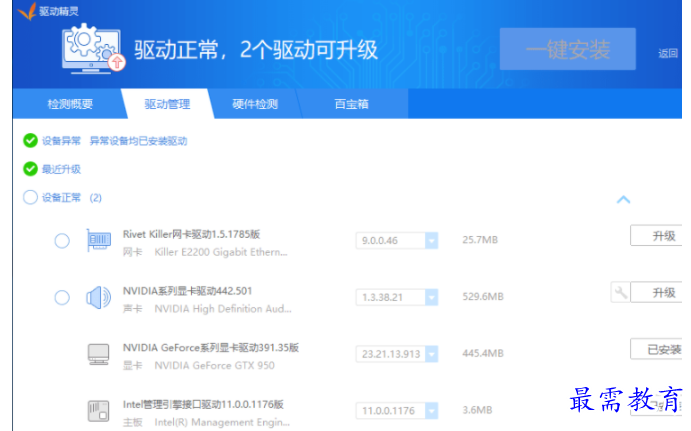This screenshot has width=691, height=431.
Task: Click the Intel(R) Management Engin... device text
Action: coord(222,422)
